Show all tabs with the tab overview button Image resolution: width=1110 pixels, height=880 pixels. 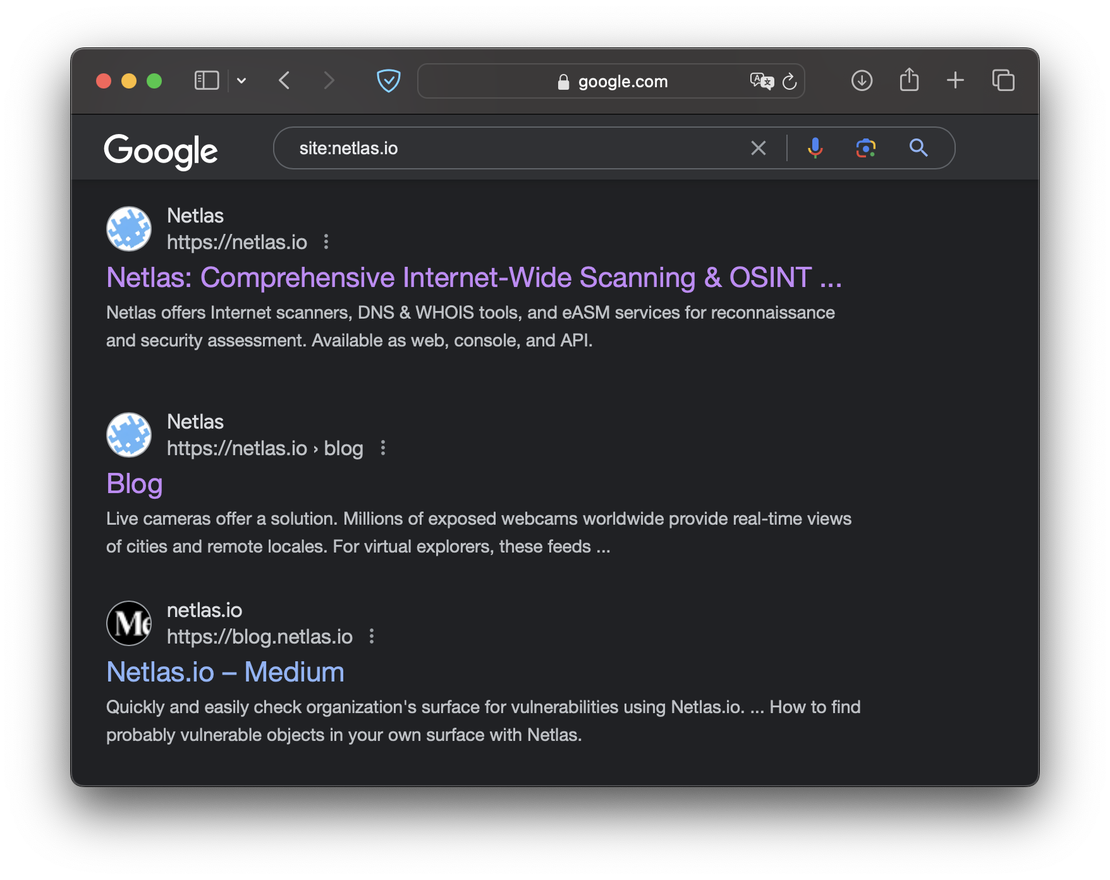(1003, 80)
